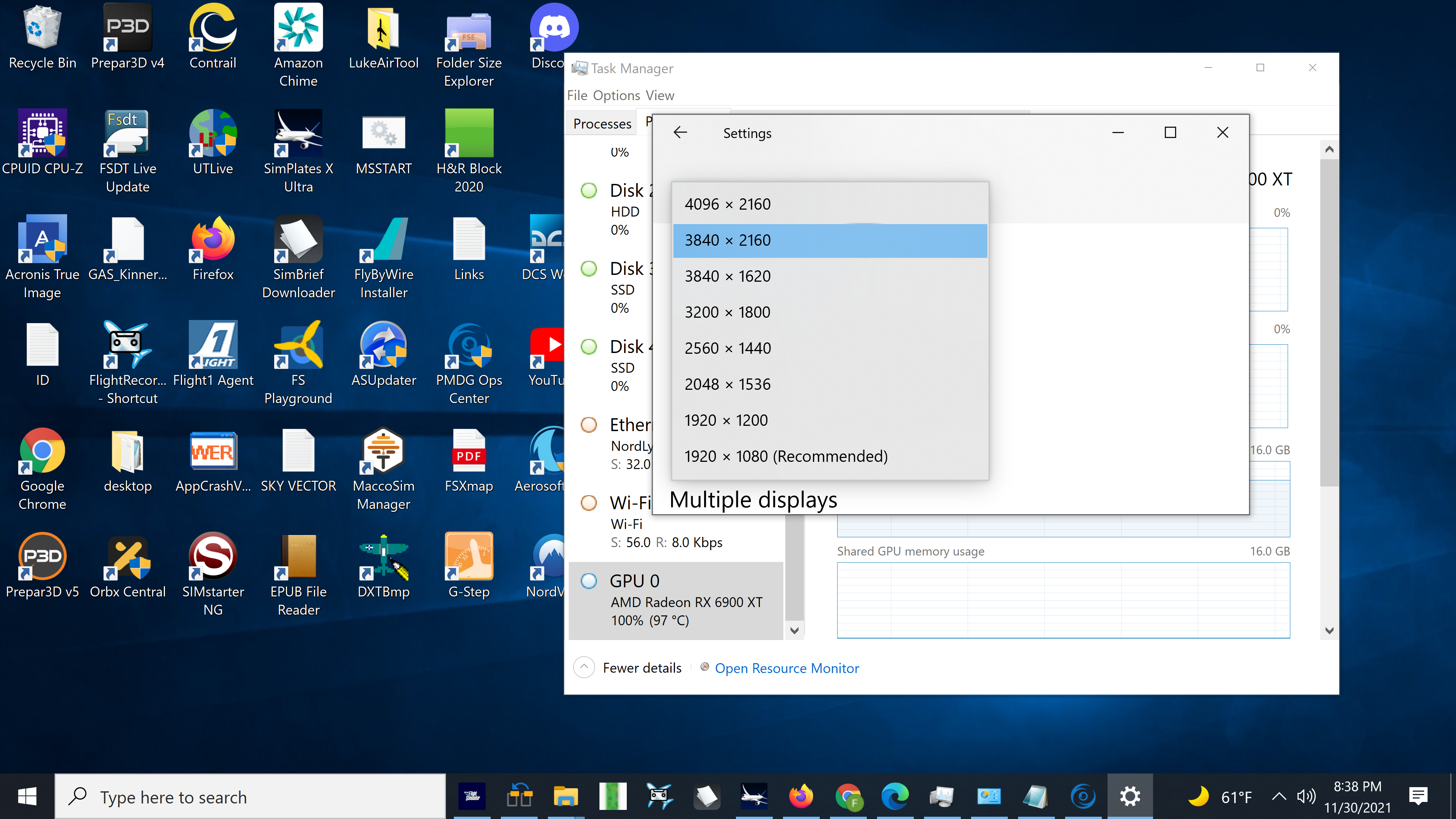Select the SimBrief Downloader icon
This screenshot has height=819, width=1456.
click(x=298, y=257)
